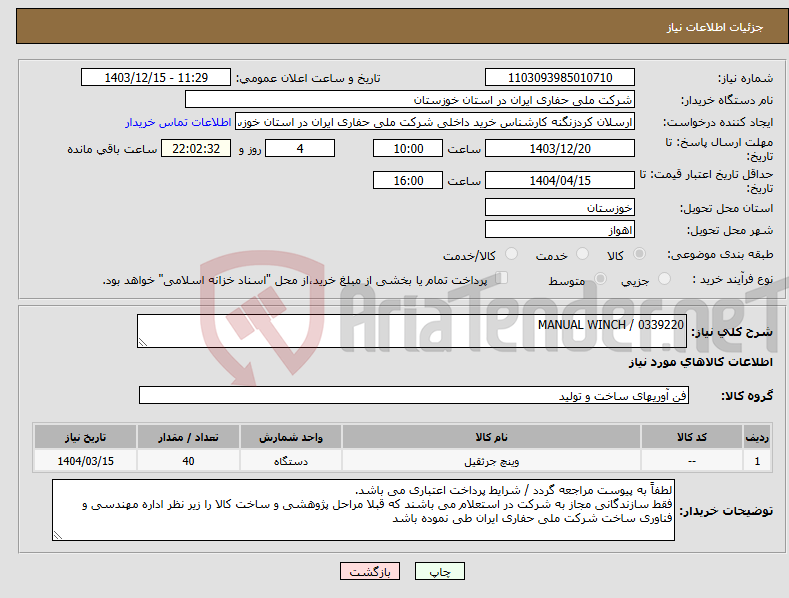Click the row number cell 1
The width and height of the screenshot is (789, 598).
(x=757, y=461)
